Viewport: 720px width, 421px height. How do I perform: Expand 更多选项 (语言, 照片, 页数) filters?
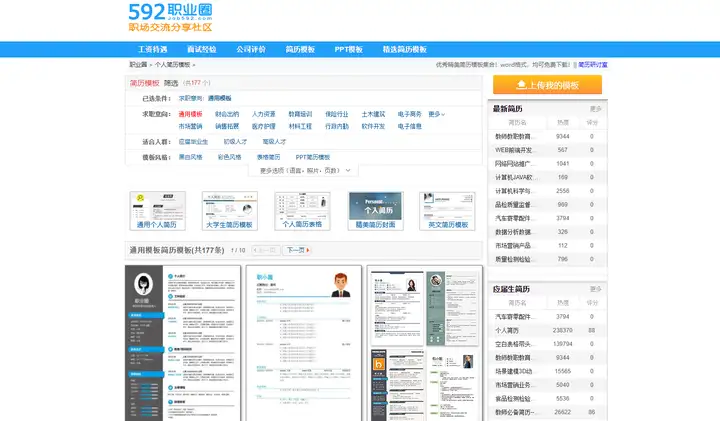tap(304, 170)
